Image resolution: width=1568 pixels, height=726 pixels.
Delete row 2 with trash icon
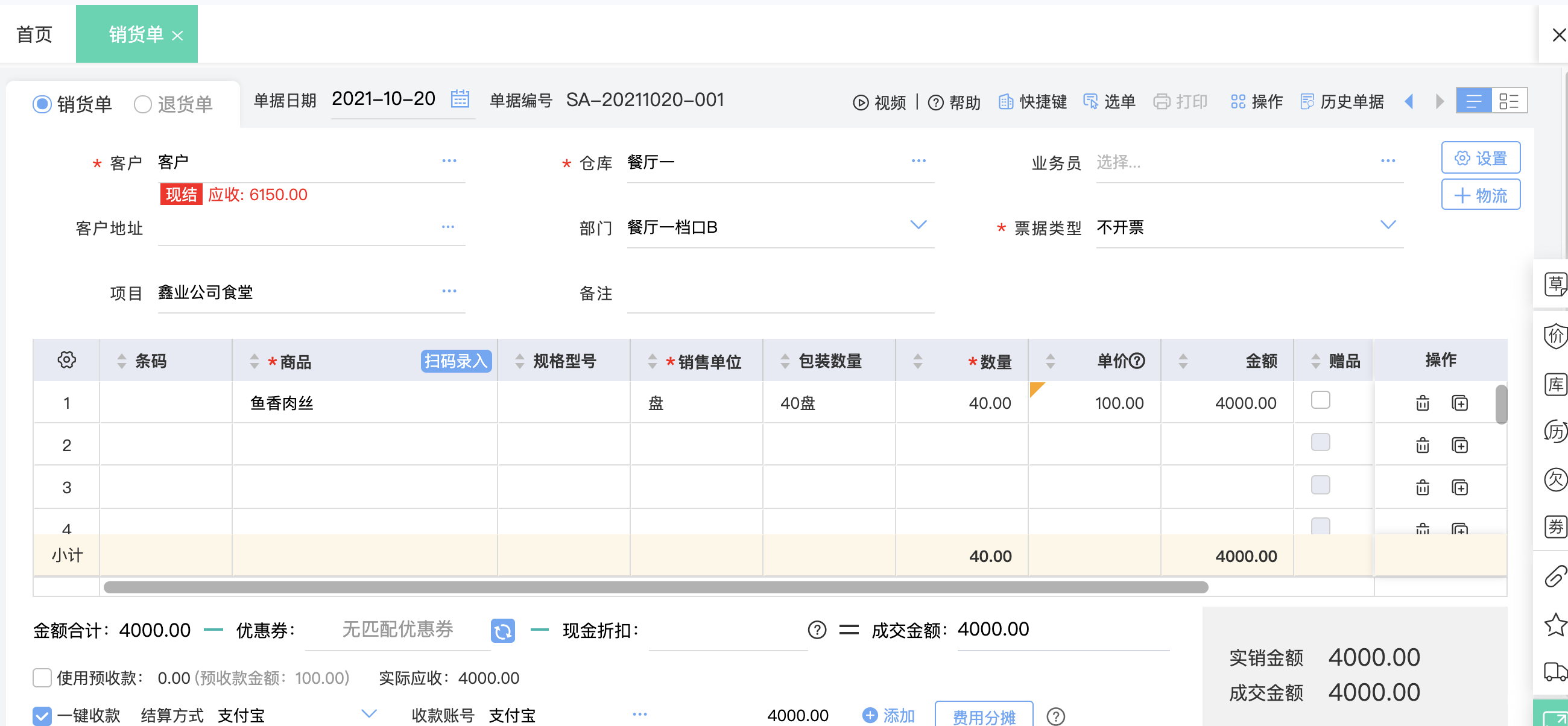[1423, 446]
